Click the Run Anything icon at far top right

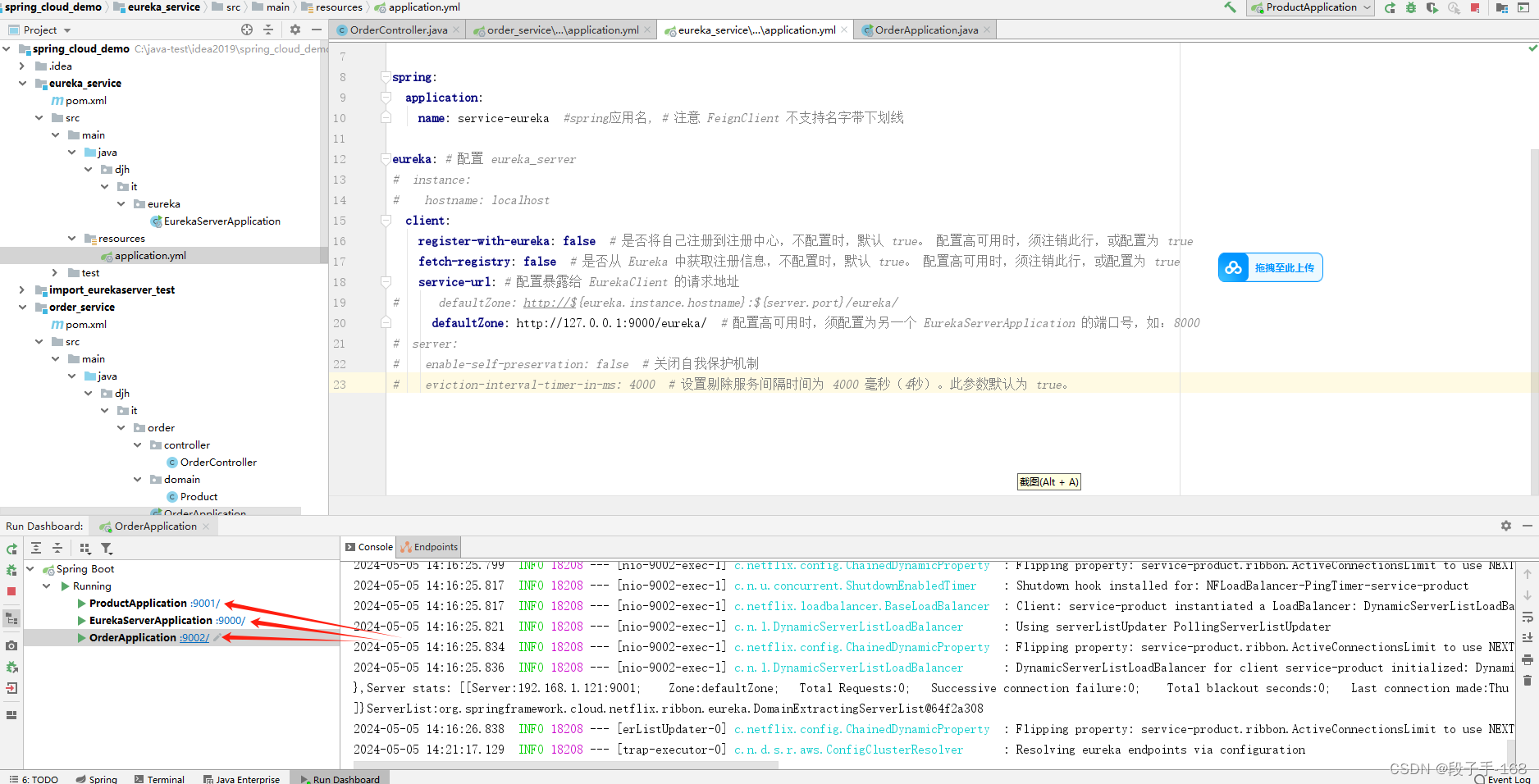1524,7
